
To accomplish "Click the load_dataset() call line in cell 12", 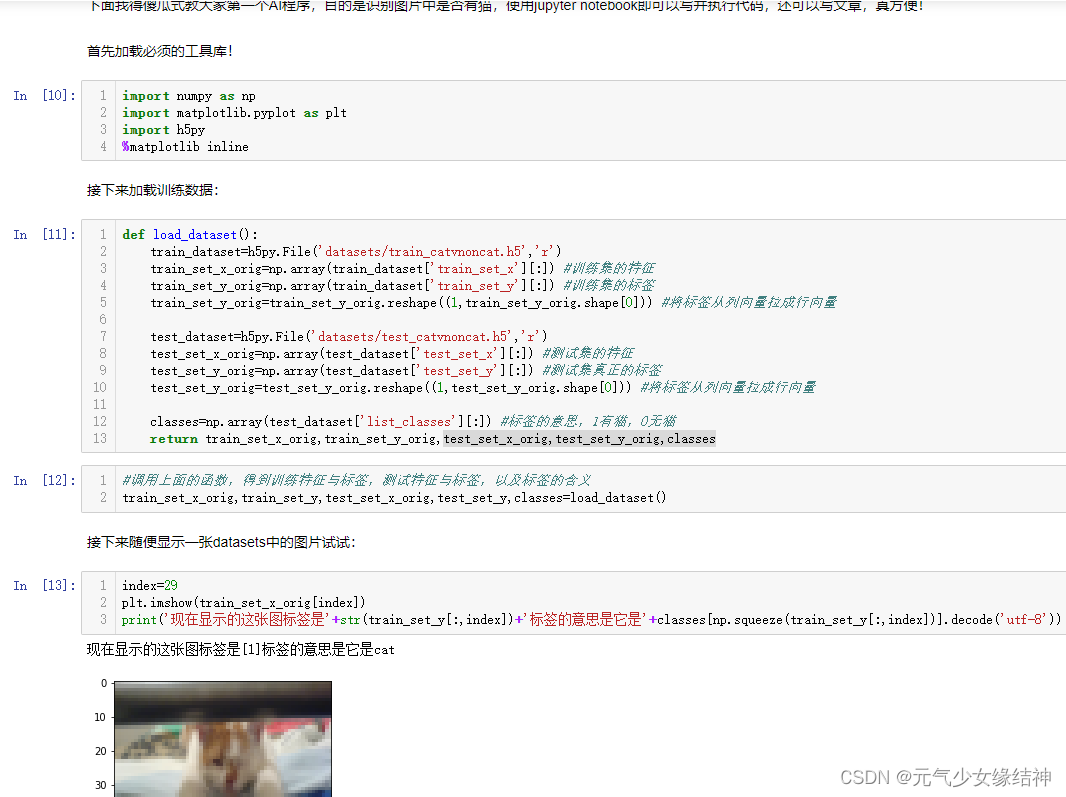I will pyautogui.click(x=394, y=498).
